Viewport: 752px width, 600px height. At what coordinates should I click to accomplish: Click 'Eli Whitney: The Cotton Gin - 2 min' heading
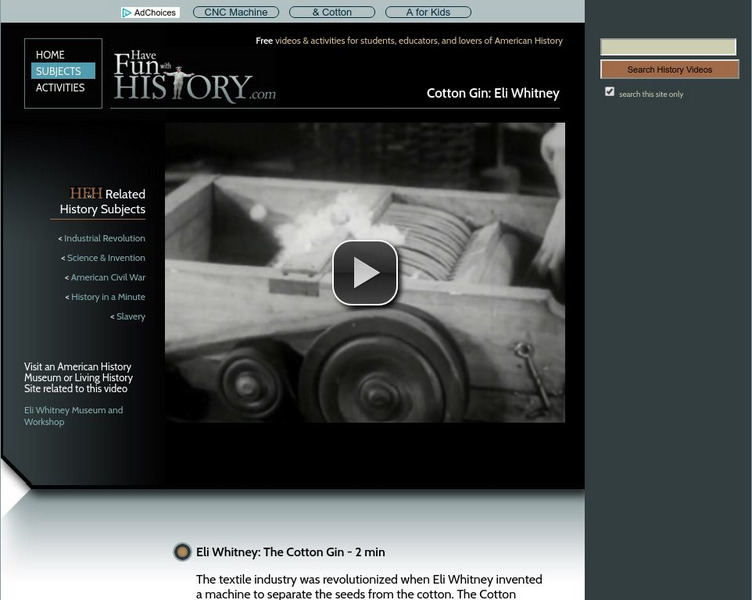291,552
